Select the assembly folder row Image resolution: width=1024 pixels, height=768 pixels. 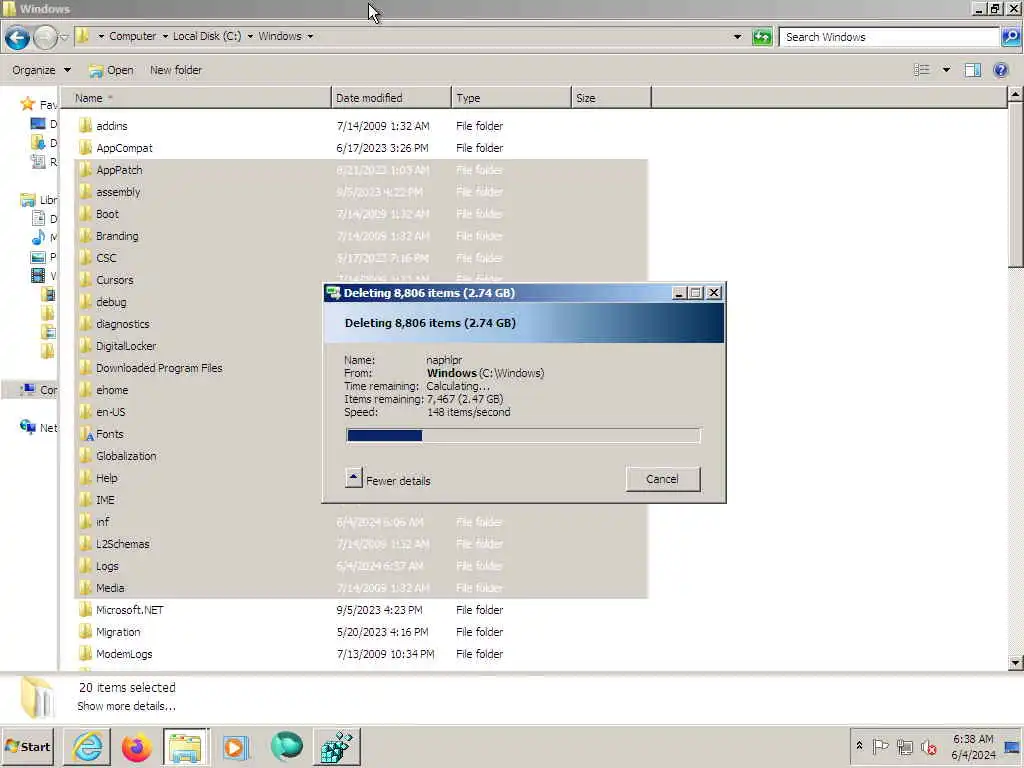(x=361, y=192)
